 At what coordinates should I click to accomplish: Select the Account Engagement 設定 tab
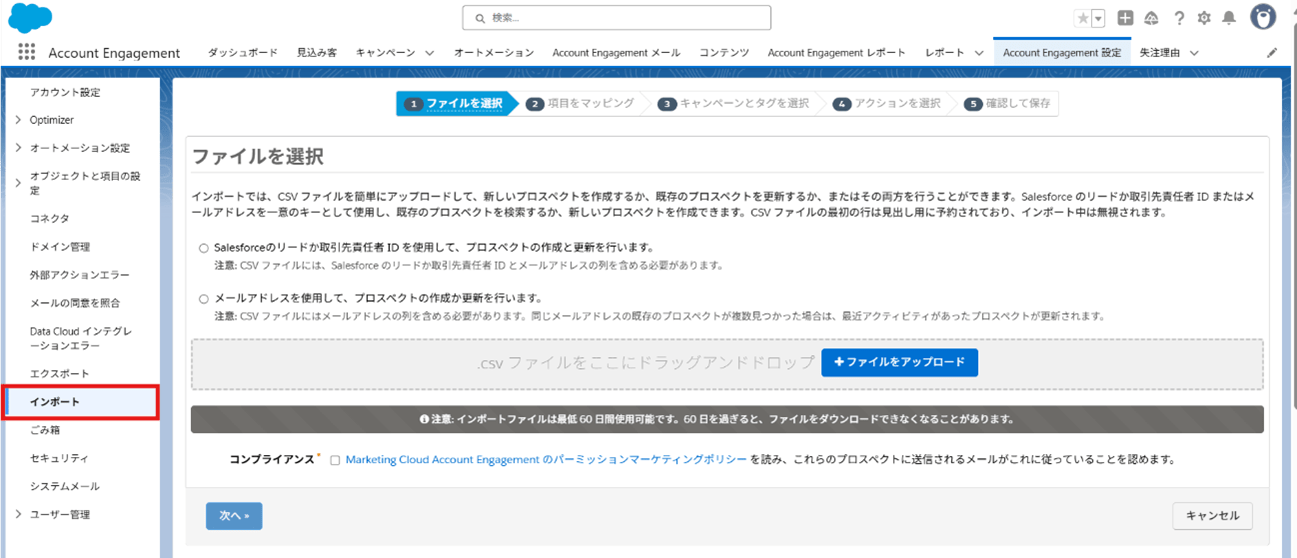(x=1062, y=53)
